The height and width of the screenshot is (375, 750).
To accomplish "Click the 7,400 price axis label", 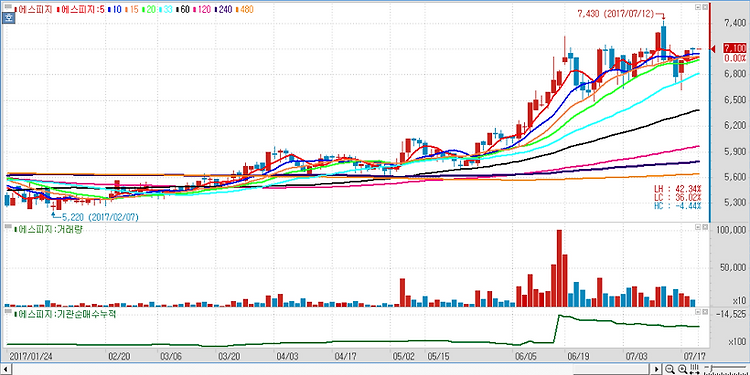I will [x=735, y=22].
